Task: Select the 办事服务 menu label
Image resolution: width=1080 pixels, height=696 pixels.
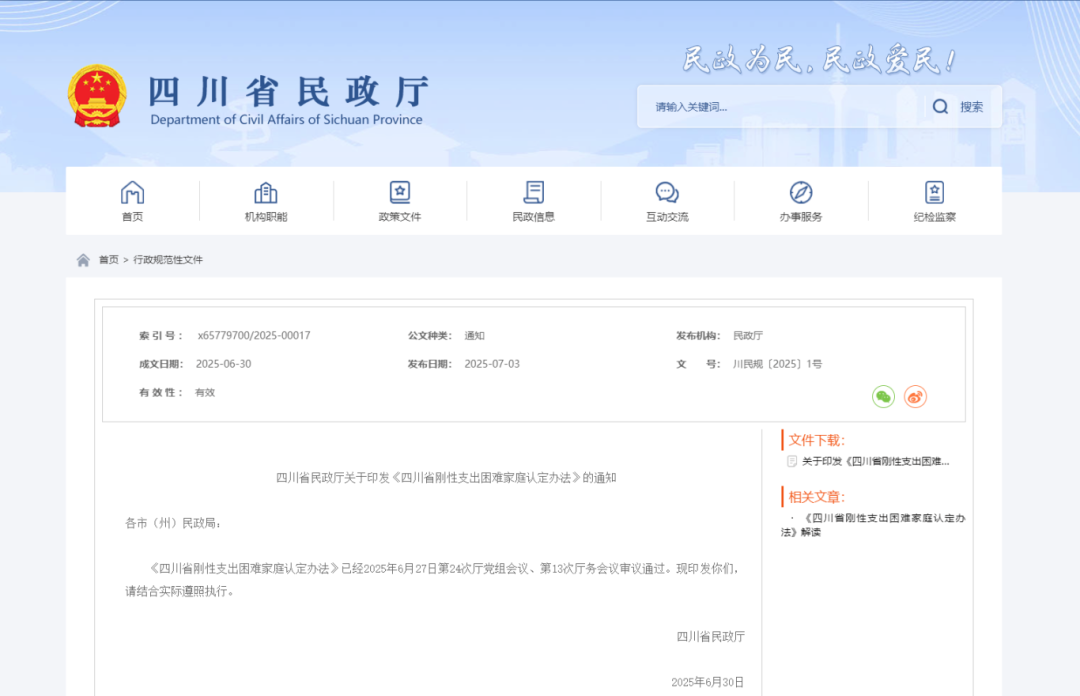Action: [801, 217]
